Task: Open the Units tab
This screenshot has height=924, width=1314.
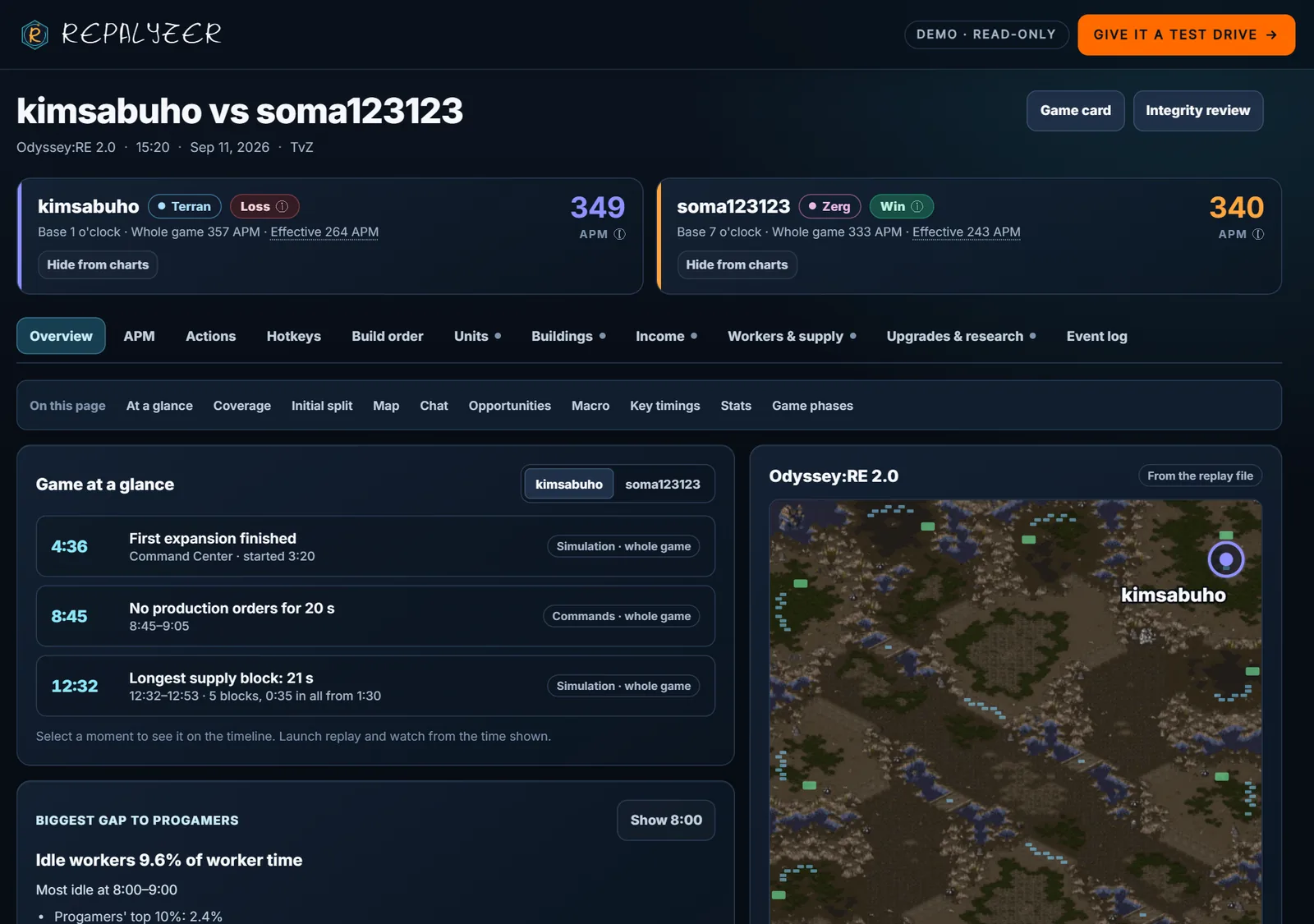Action: [478, 336]
